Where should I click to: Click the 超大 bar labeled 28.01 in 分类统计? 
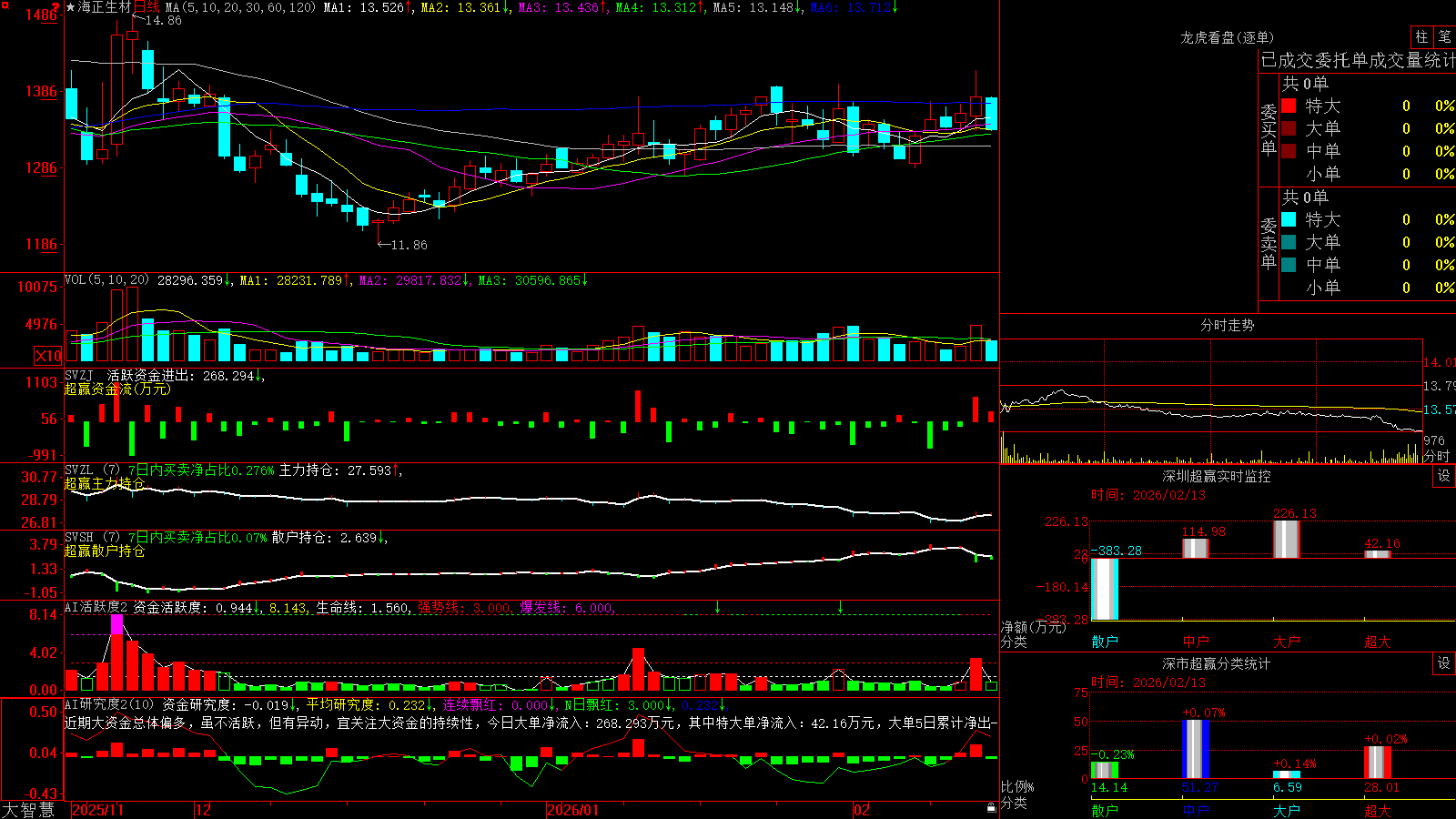pos(1378,763)
